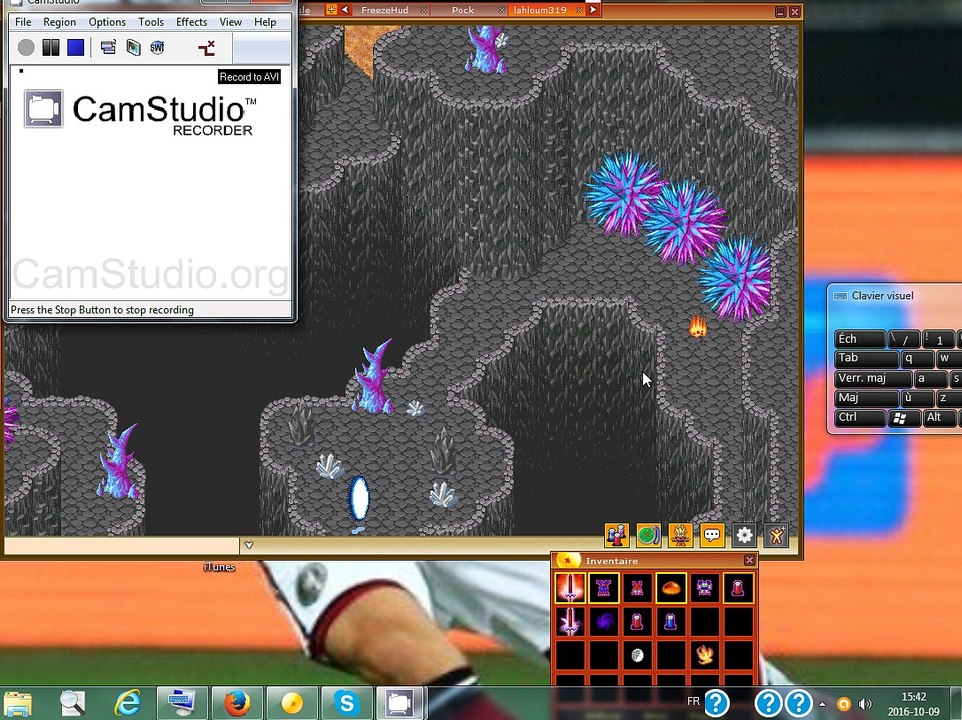Click the a key on Clavier visuel
Screen dimensions: 962x720
[929, 378]
